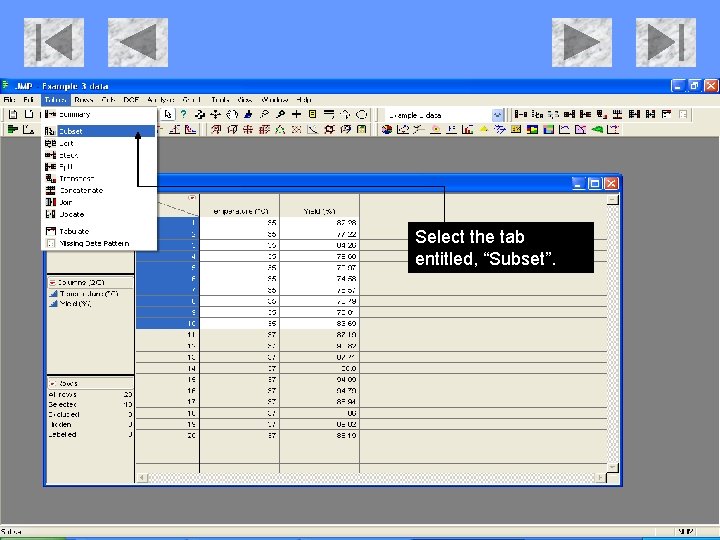
Task: Go to the previous slide button
Action: (138, 42)
